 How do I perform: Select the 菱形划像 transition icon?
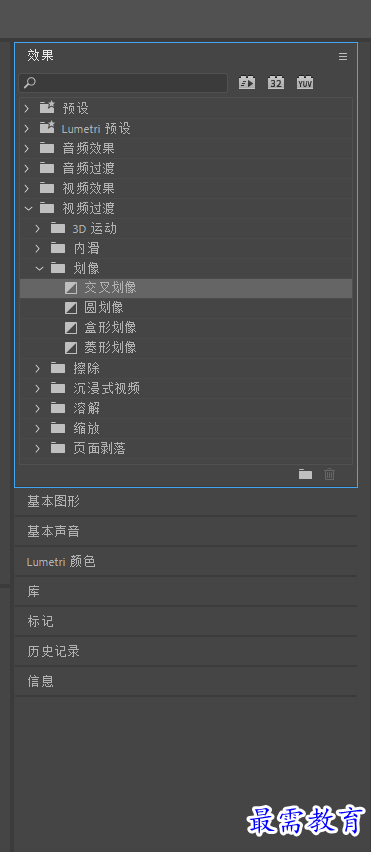[x=71, y=348]
